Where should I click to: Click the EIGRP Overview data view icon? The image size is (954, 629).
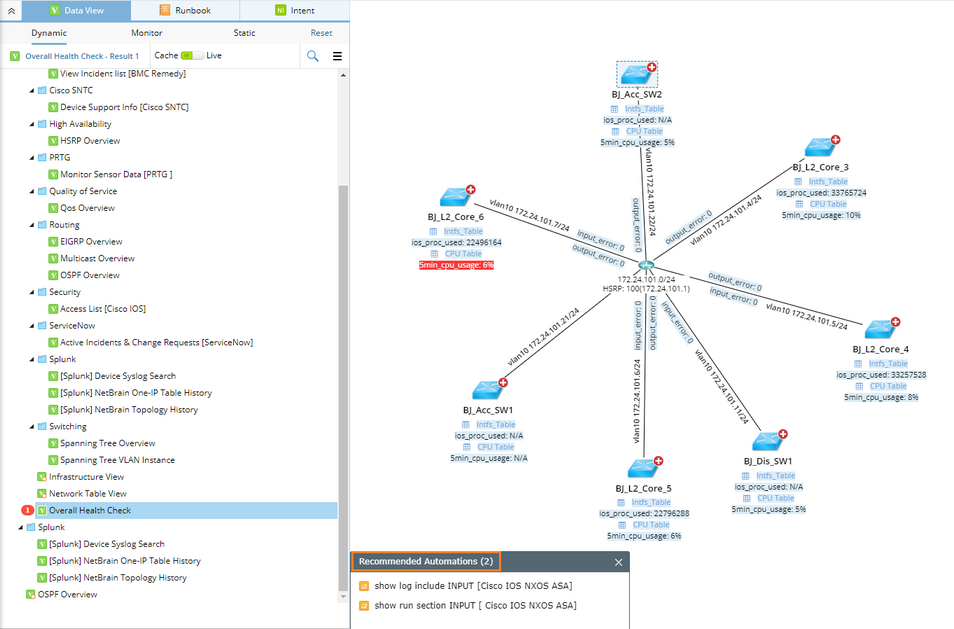tap(53, 242)
